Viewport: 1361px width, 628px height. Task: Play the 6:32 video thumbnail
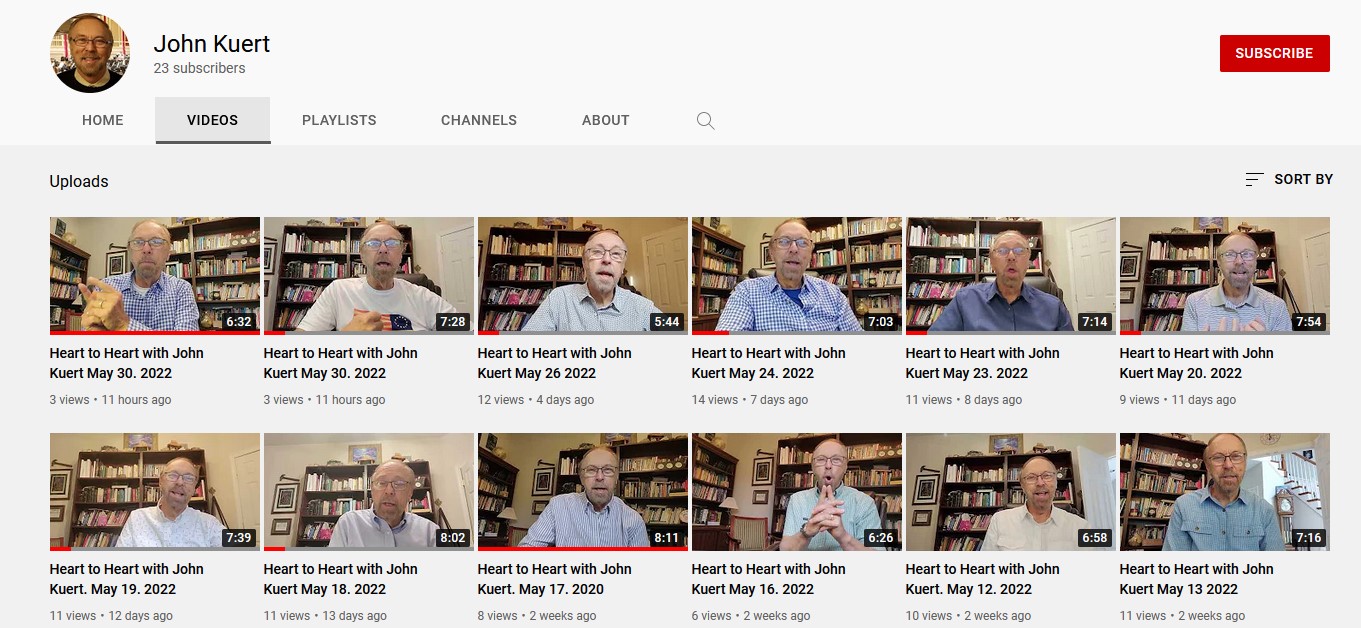point(154,275)
